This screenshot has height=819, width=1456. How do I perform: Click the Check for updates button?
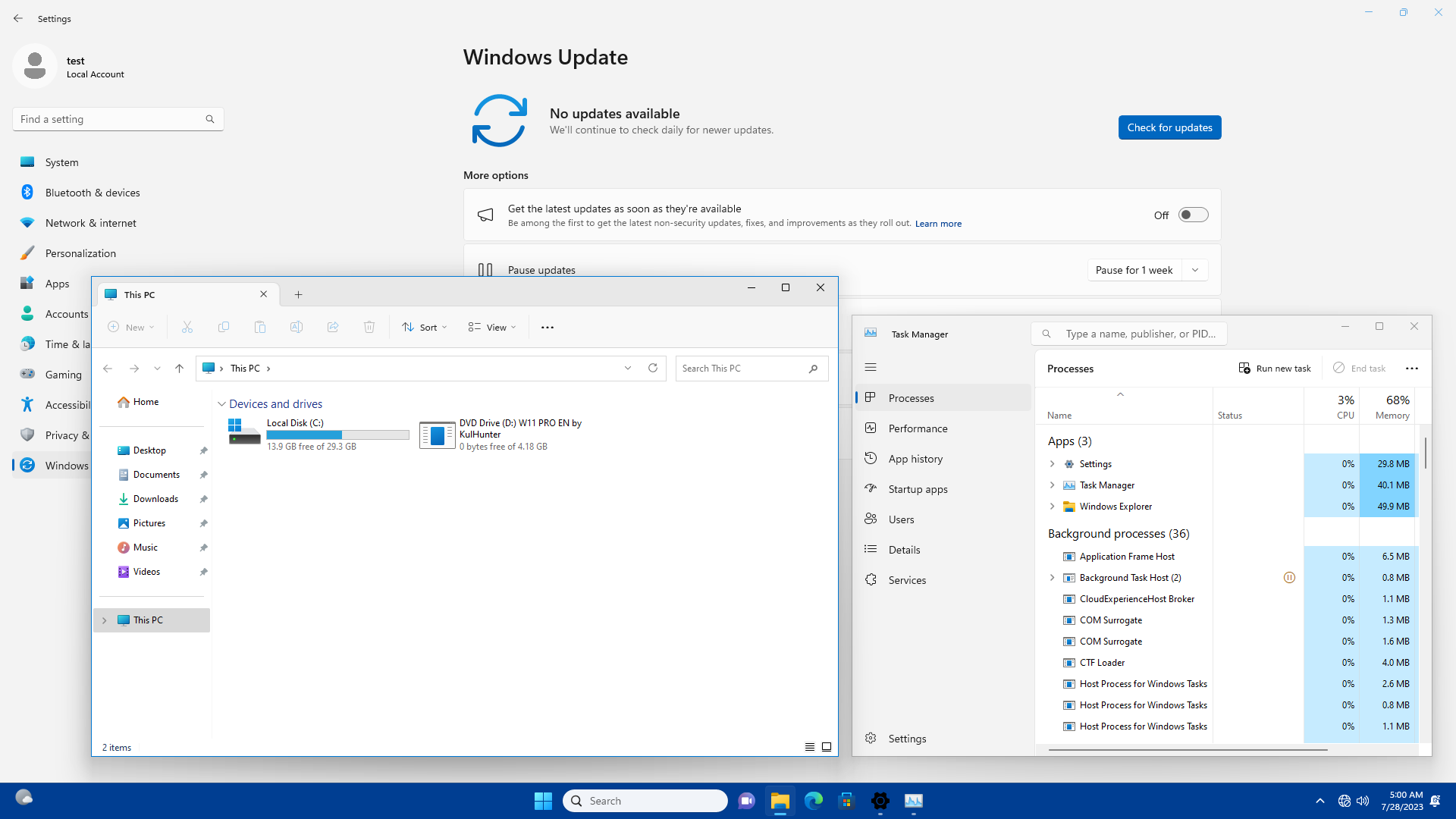1169,127
